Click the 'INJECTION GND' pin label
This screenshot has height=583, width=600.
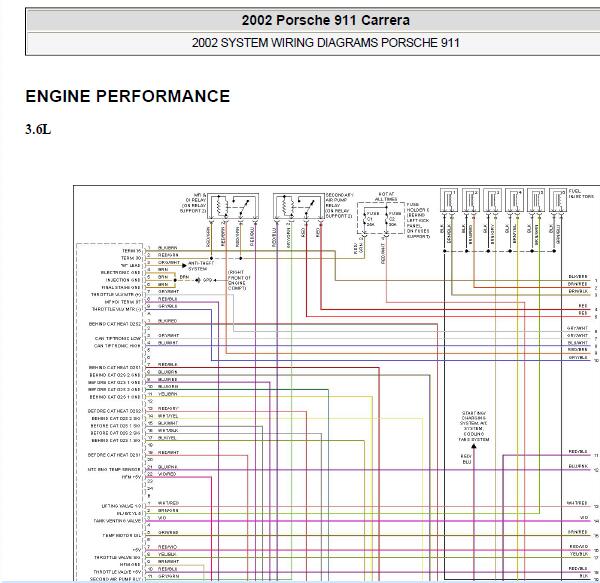click(123, 280)
